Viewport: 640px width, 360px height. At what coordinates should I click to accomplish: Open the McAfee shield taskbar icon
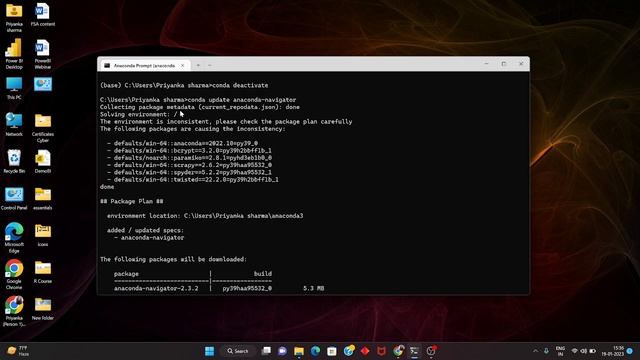(x=381, y=351)
